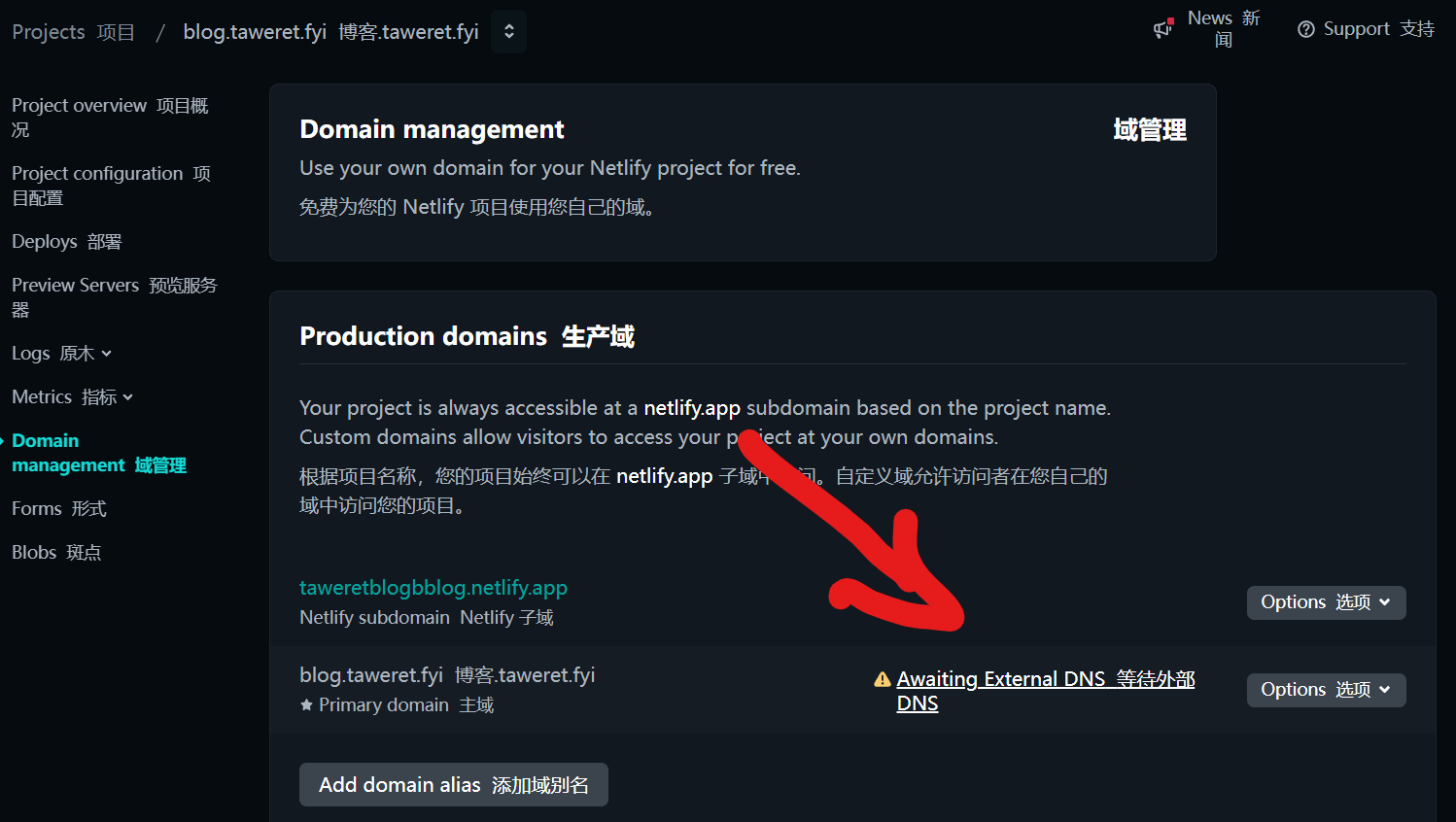
Task: Click the yellow DNS warning triangle icon
Action: point(883,679)
